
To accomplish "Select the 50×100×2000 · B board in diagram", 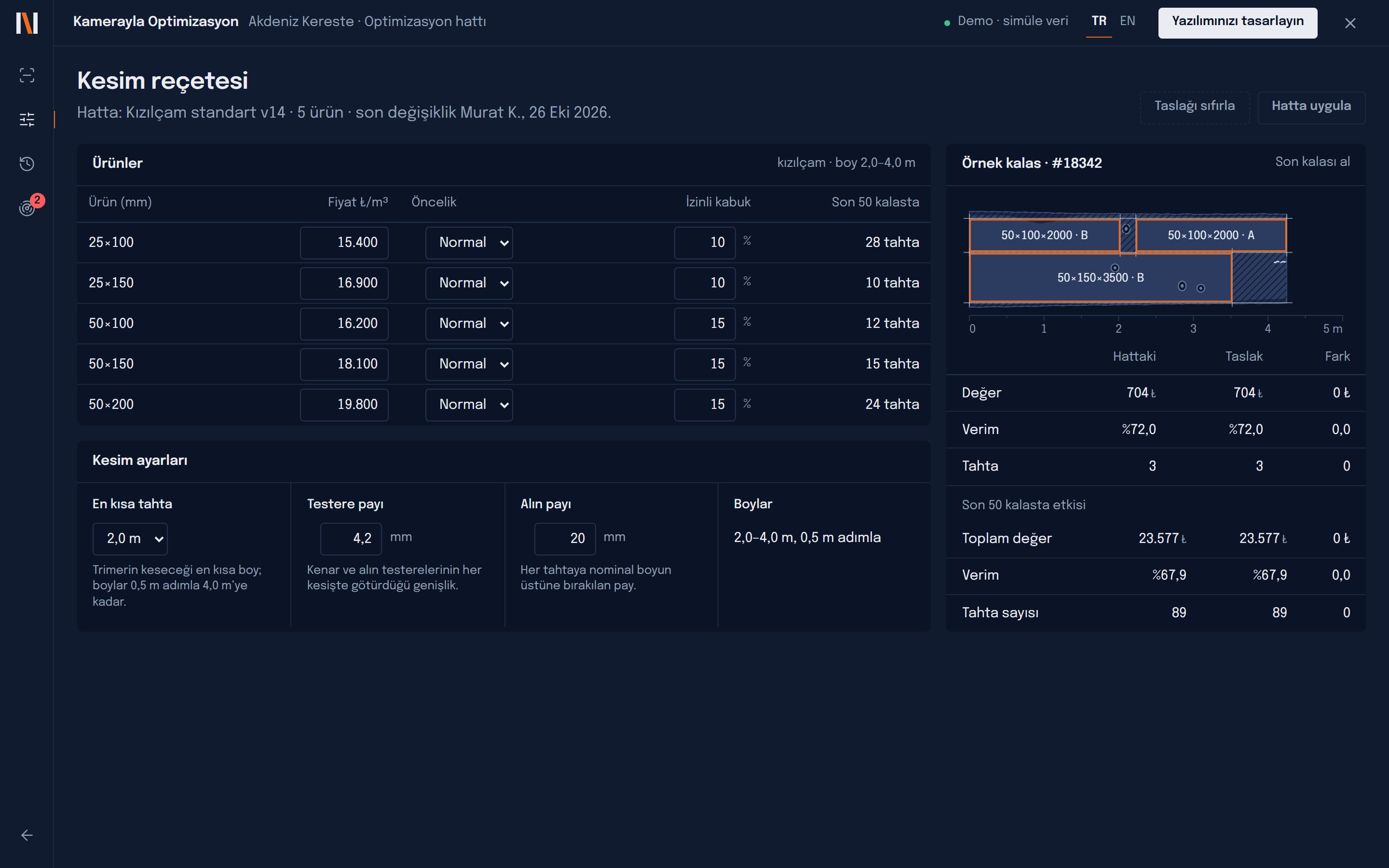I will pyautogui.click(x=1045, y=235).
